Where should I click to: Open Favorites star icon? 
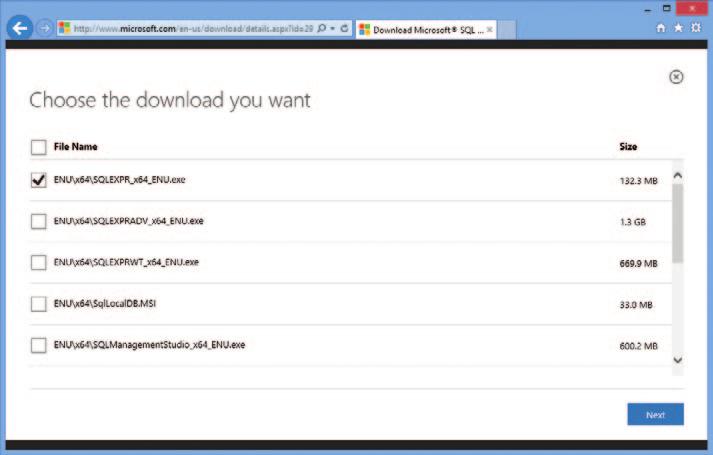[678, 28]
